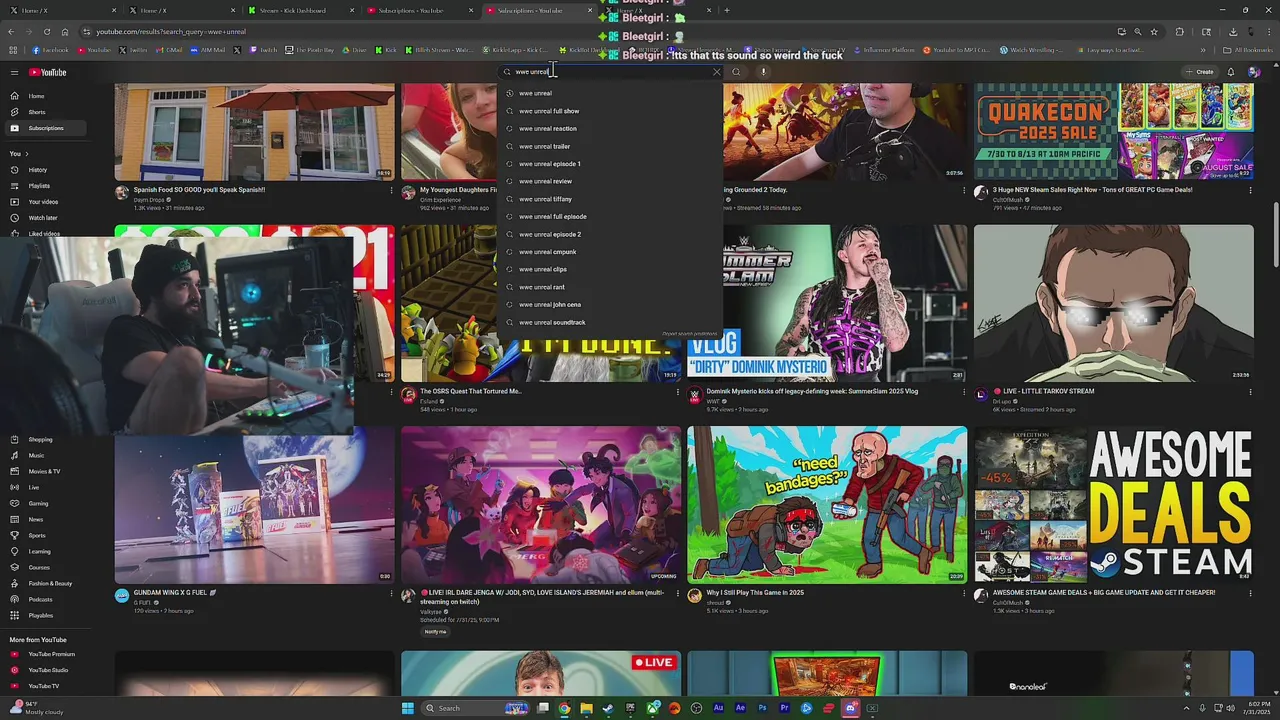Select suggestion 'wwe unreal episode 1'
Viewport: 1280px width, 720px height.
click(x=610, y=164)
